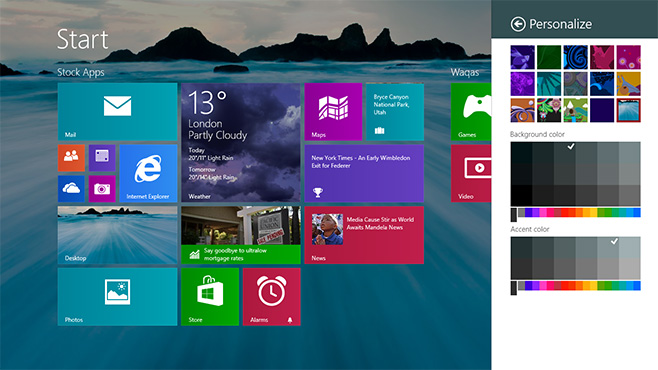Open the purple Calendar tile

click(102, 158)
